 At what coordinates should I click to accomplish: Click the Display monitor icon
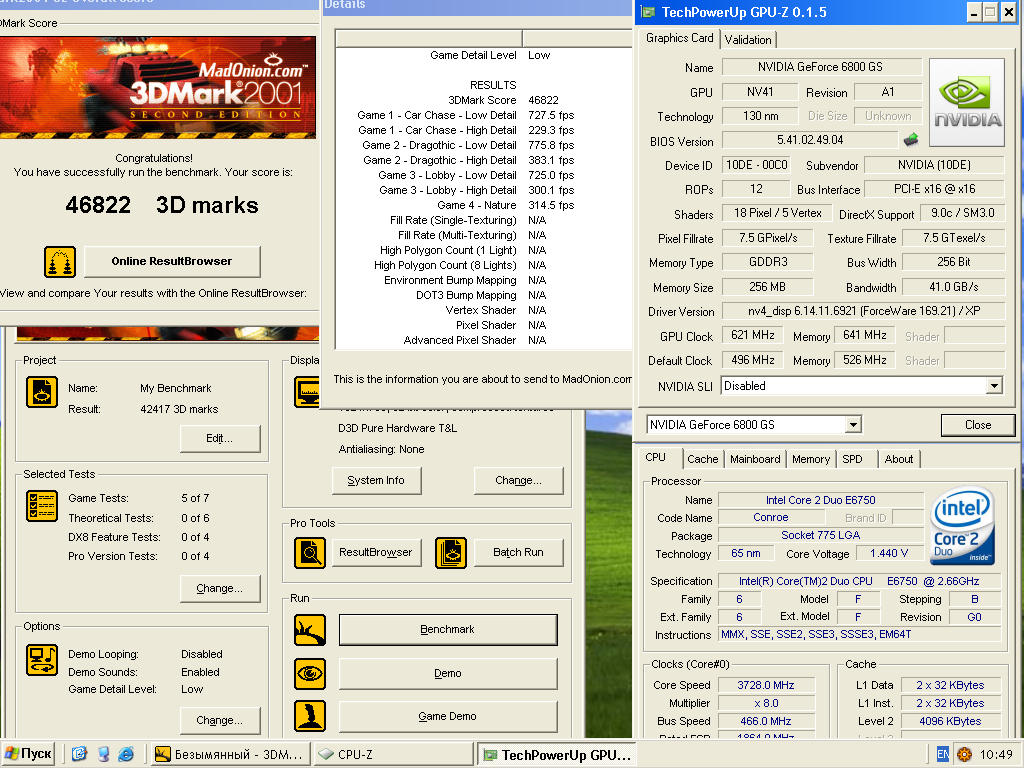tap(306, 392)
